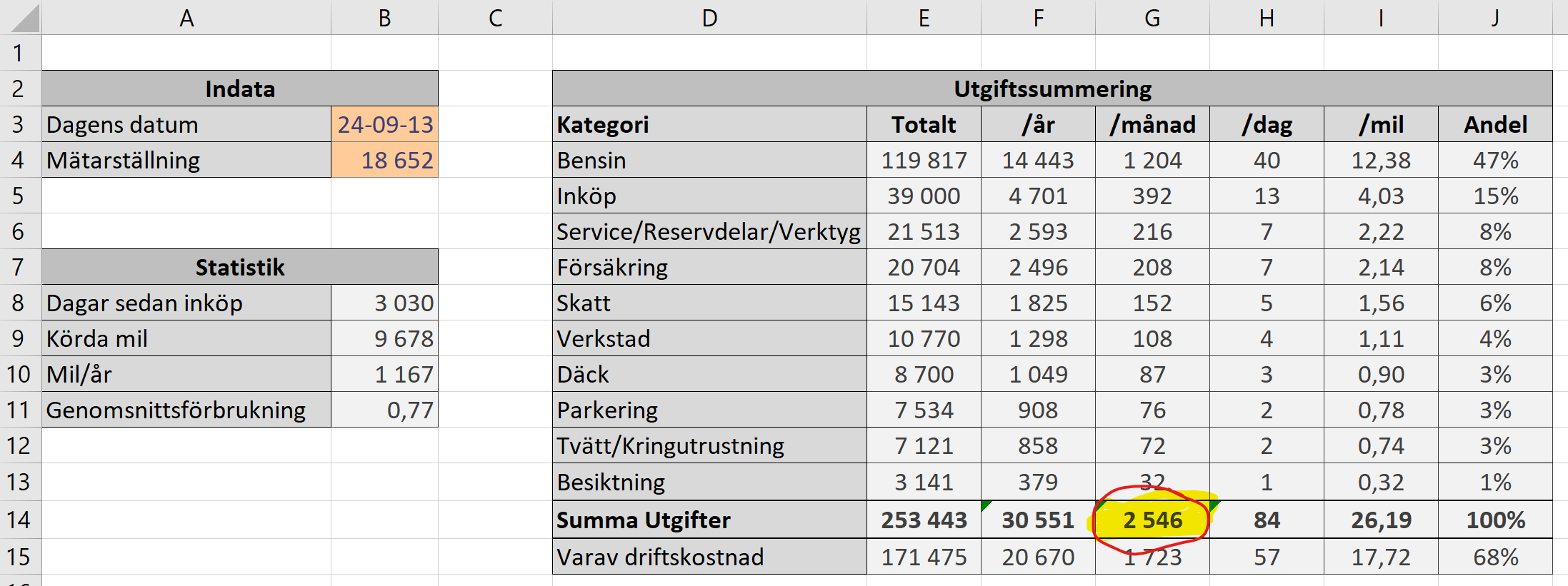Screen dimensions: 1568x586
Task: Select Summa Utgifter per year cell 30 551
Action: point(1038,520)
